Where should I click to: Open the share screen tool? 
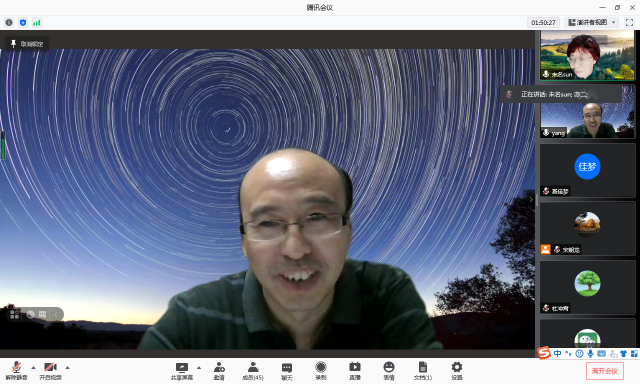[x=182, y=371]
